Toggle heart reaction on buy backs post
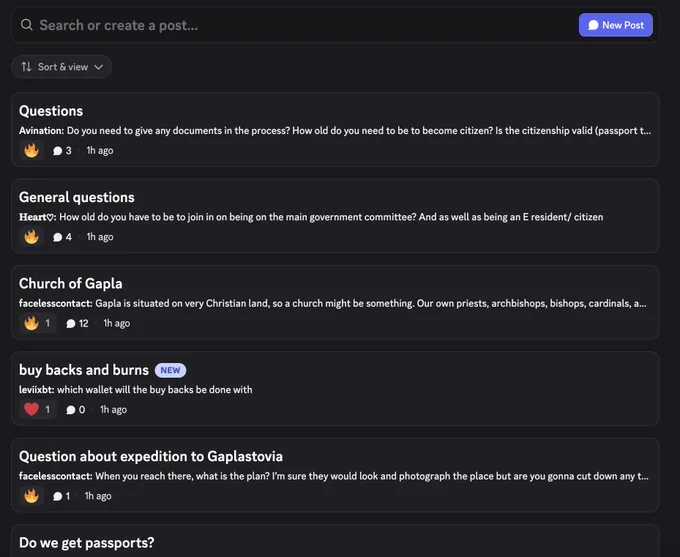 [x=38, y=410]
